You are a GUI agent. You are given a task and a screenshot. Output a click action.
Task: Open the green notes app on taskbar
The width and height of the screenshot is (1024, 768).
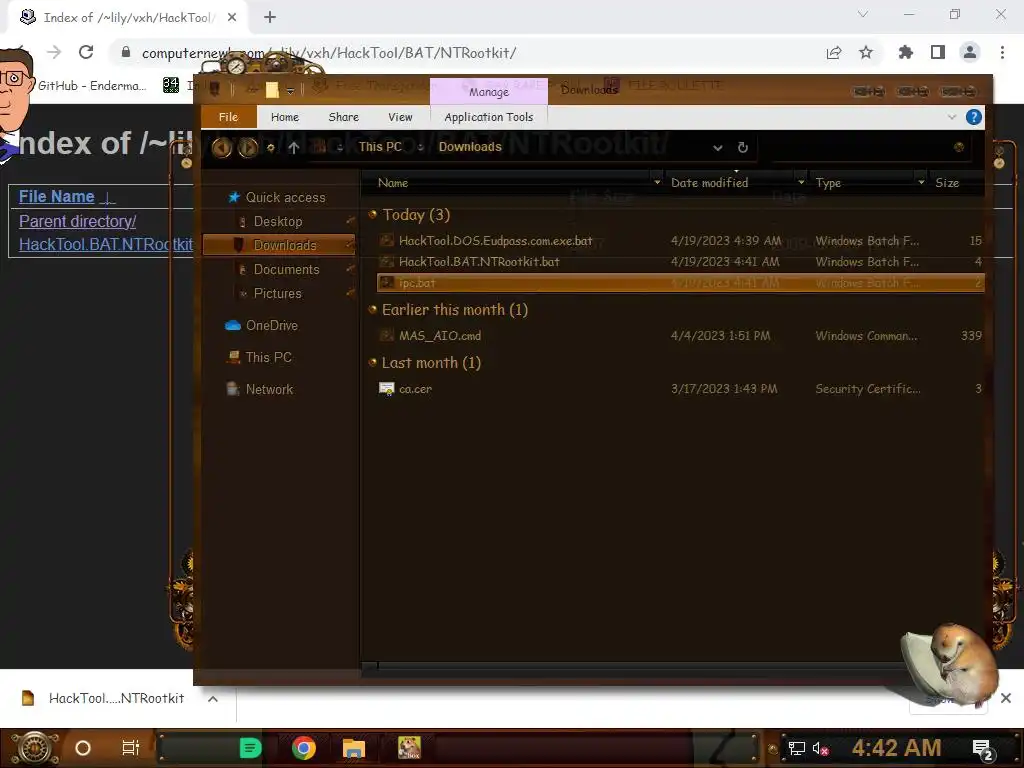(250, 748)
